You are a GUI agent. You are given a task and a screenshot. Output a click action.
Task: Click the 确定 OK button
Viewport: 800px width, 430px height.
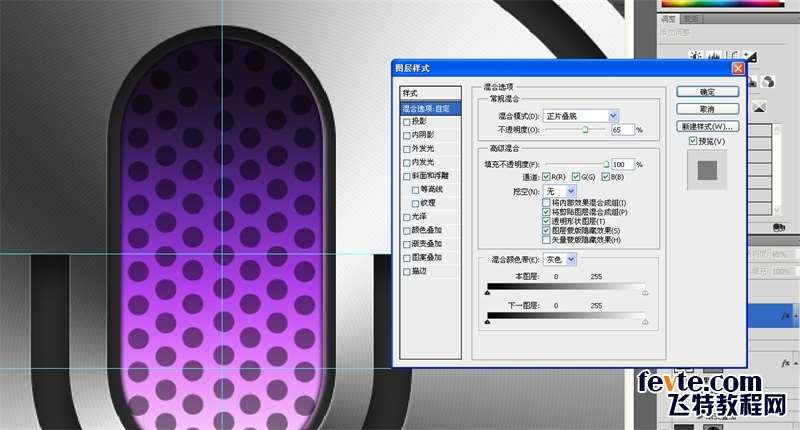coord(708,92)
